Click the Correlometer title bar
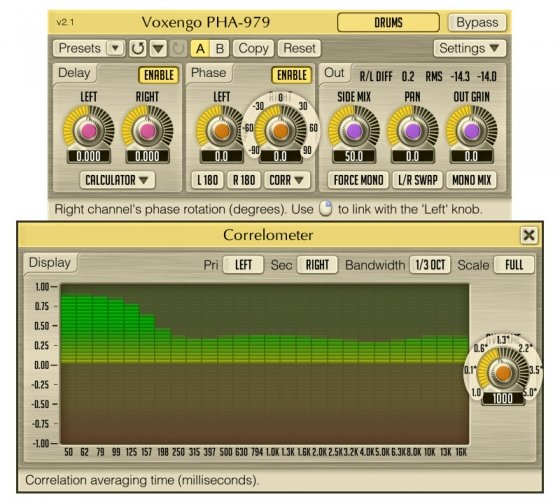560x504 pixels. pos(269,235)
